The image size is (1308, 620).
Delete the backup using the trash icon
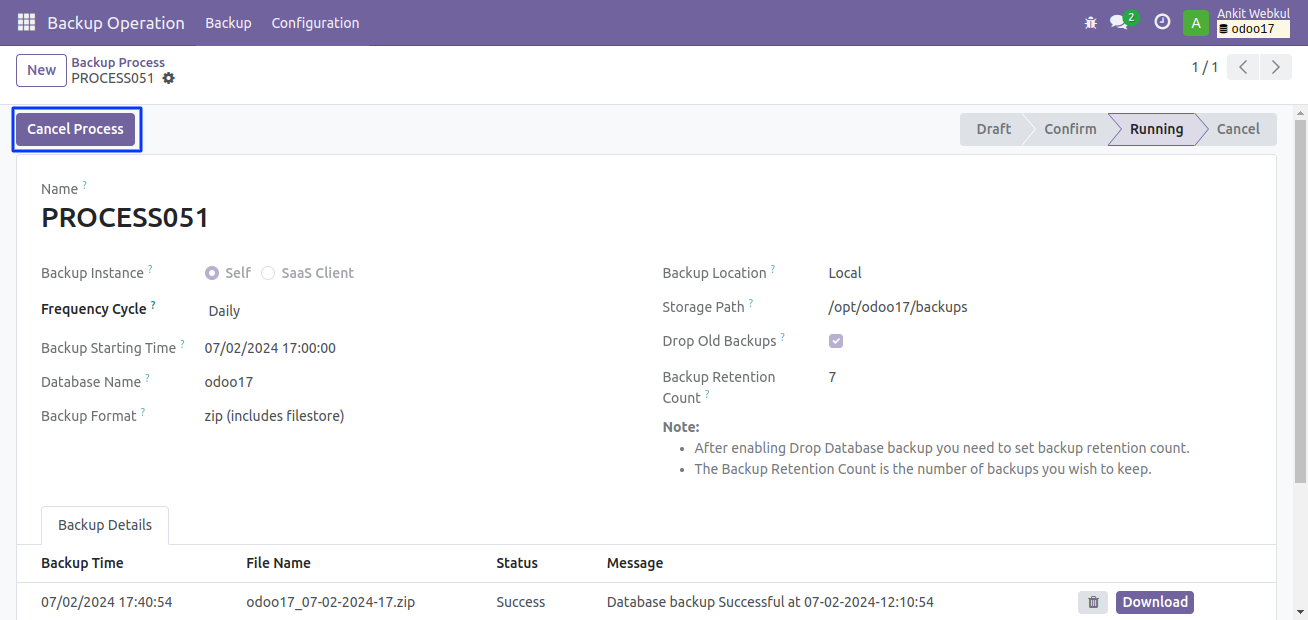(1093, 602)
